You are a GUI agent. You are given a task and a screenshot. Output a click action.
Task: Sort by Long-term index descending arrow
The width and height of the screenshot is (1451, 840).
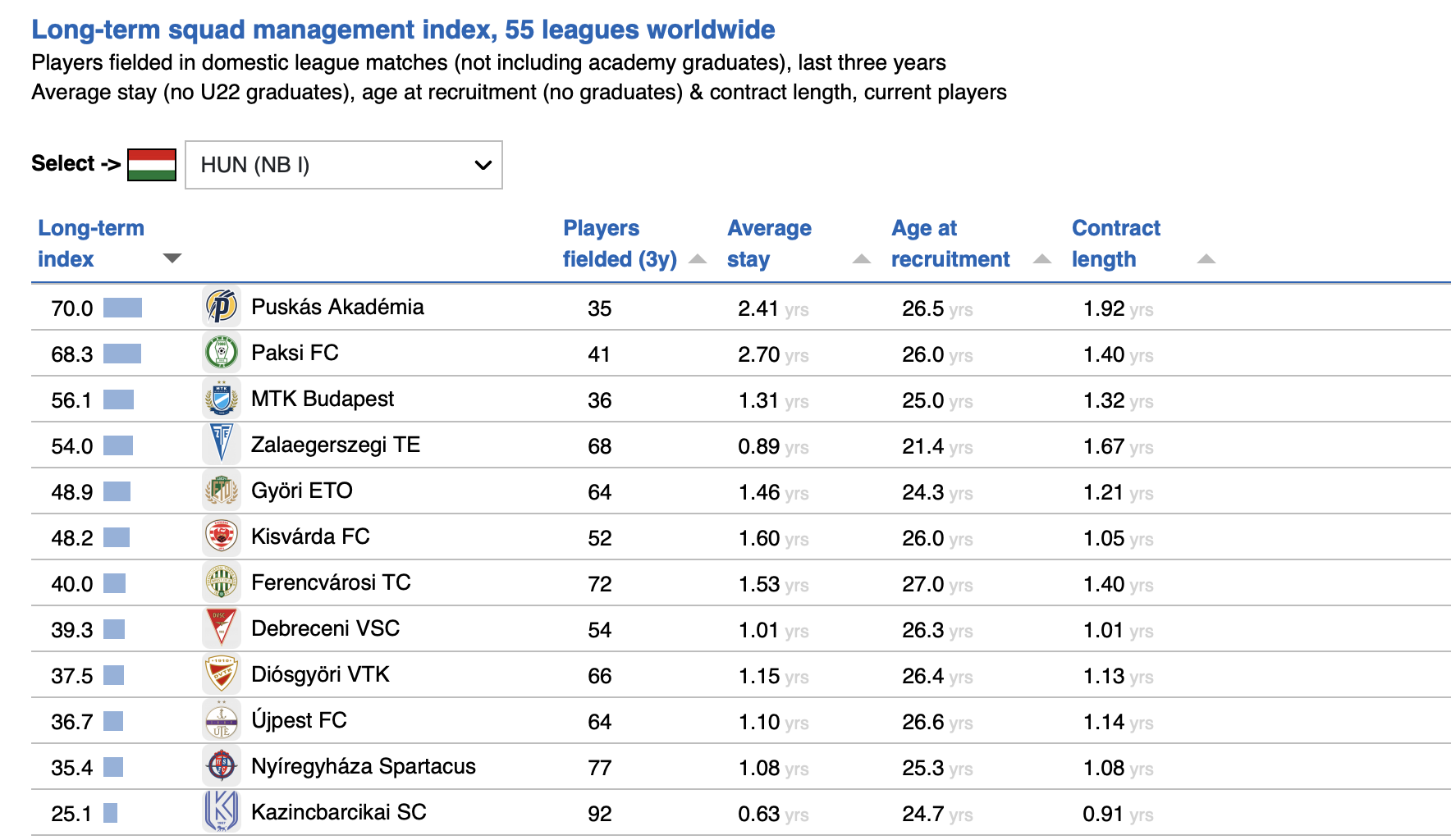[172, 258]
